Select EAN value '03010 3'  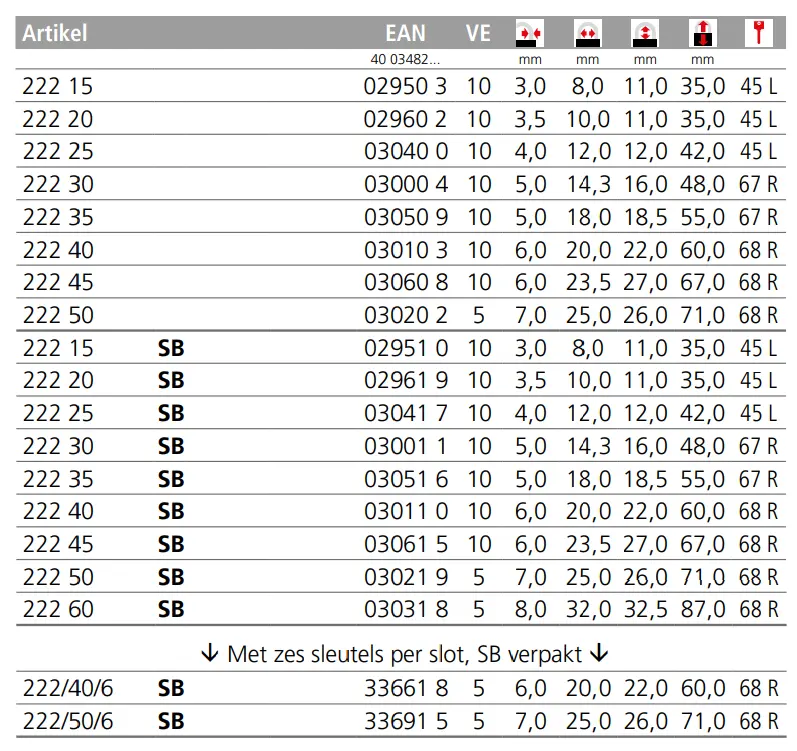[x=406, y=250]
